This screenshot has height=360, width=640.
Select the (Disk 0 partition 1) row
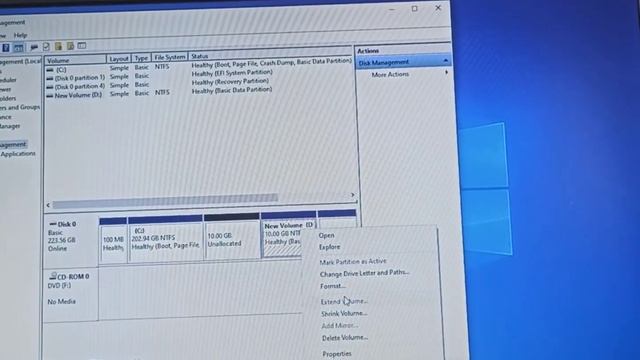coord(159,76)
